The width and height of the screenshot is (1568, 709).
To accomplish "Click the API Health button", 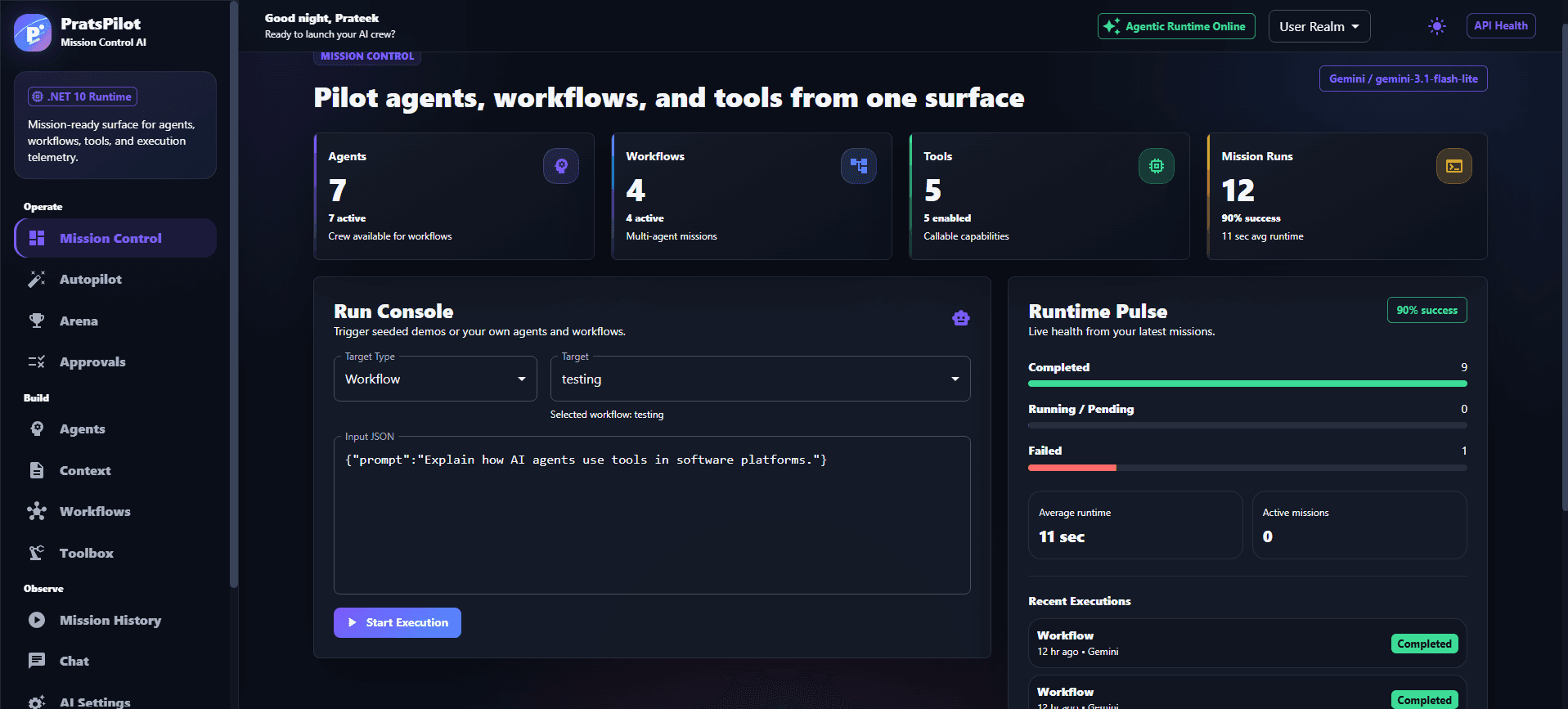I will (x=1501, y=25).
